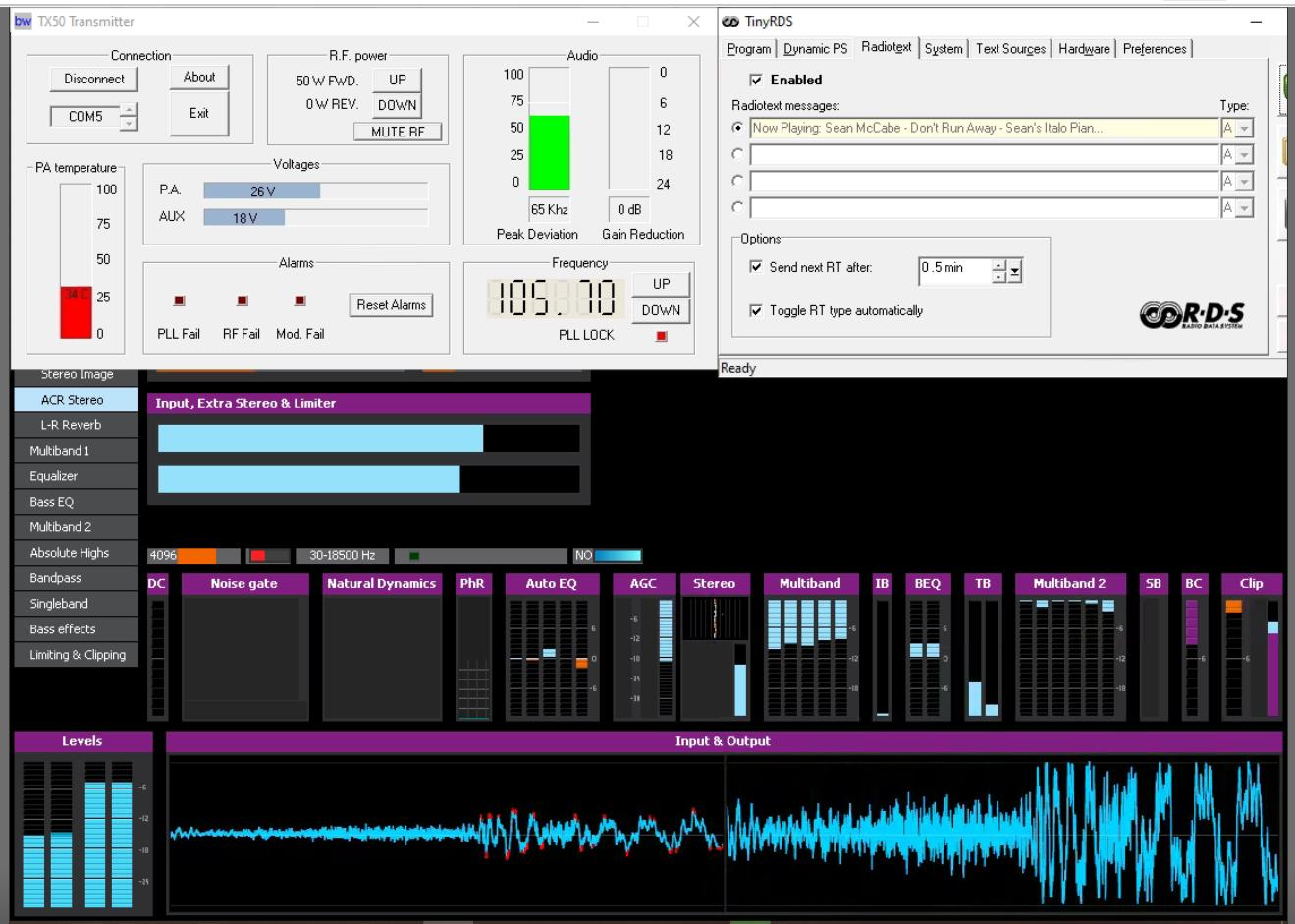Open the Clip meter panel

coord(1252,646)
